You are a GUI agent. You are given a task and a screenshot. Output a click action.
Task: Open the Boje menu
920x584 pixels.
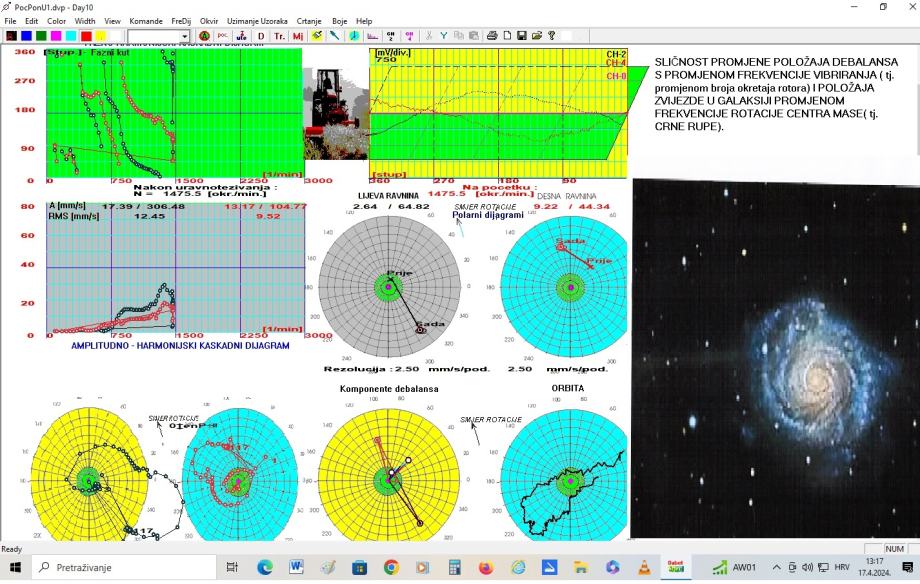tap(340, 21)
